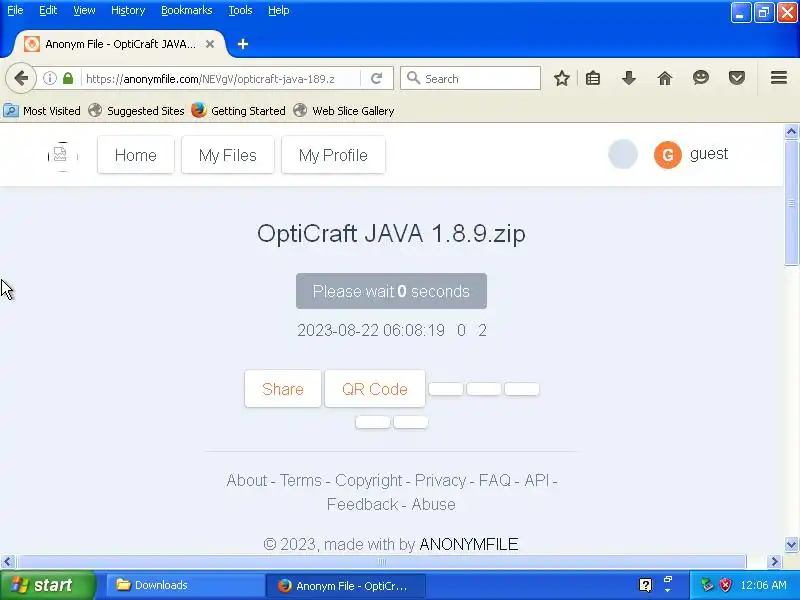Viewport: 800px width, 600px height.
Task: Open the API footer link
Action: [x=537, y=480]
